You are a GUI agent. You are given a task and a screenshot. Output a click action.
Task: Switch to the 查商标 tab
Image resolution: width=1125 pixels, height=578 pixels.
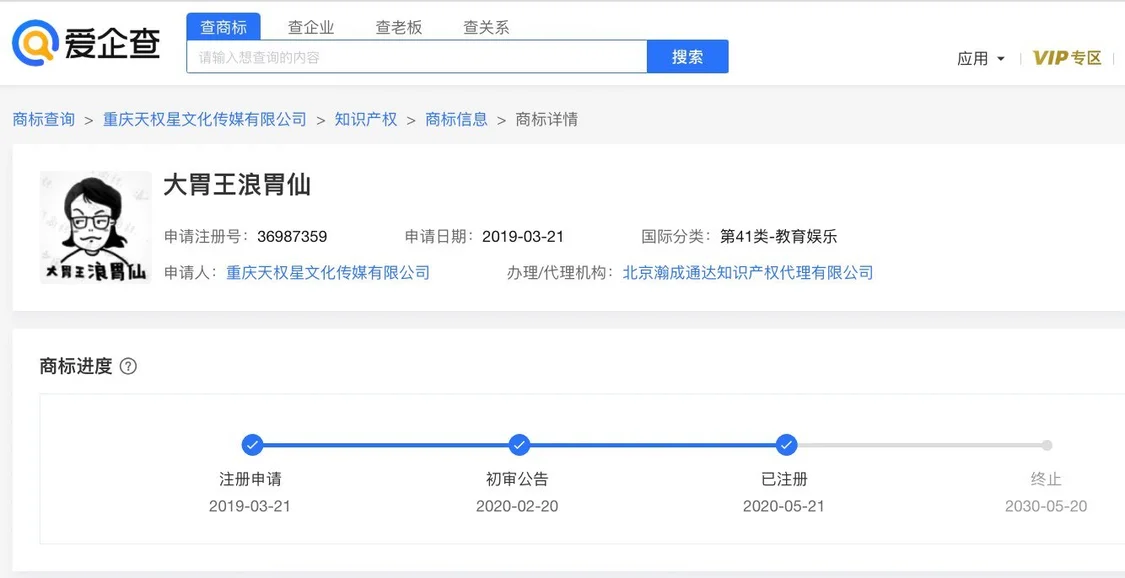pyautogui.click(x=223, y=27)
